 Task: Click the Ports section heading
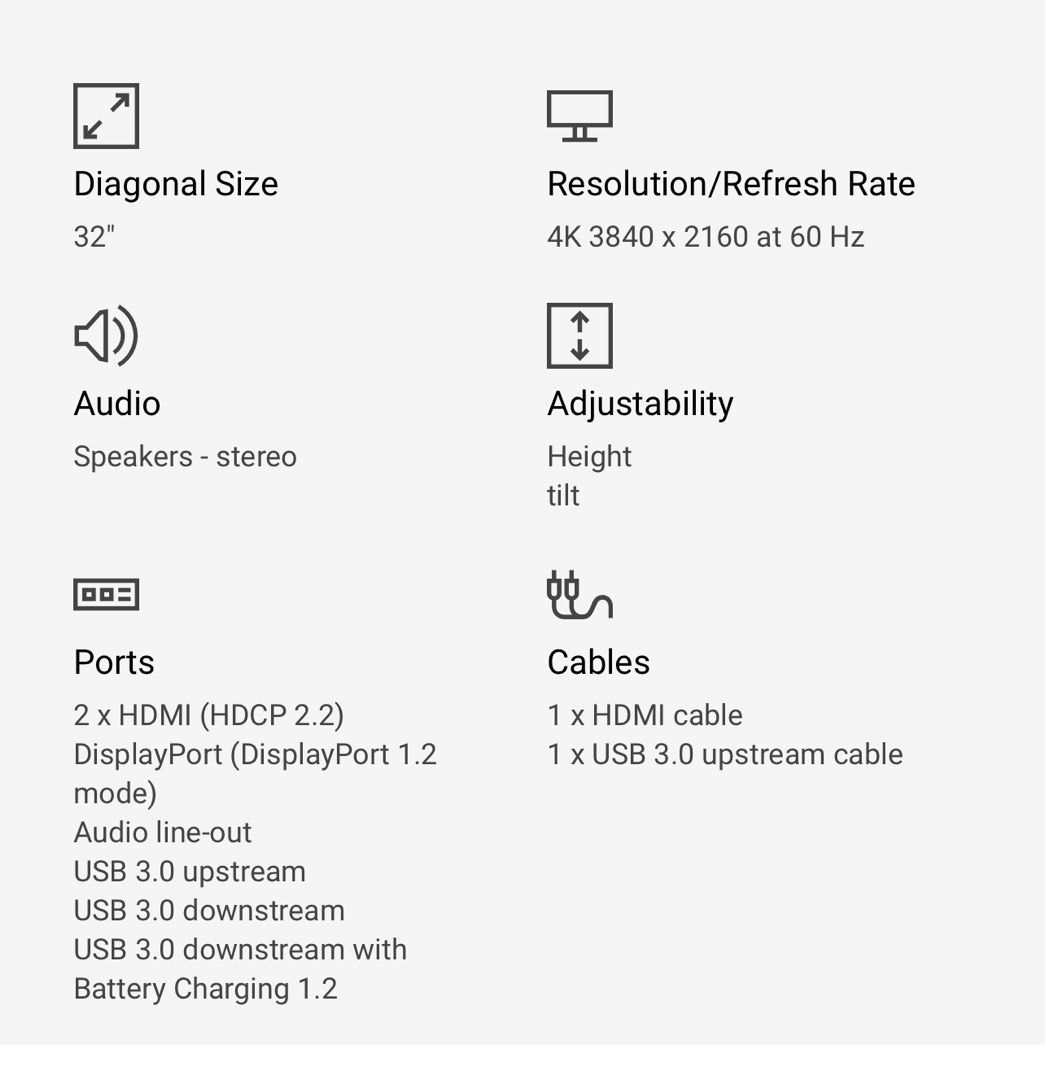pos(114,662)
